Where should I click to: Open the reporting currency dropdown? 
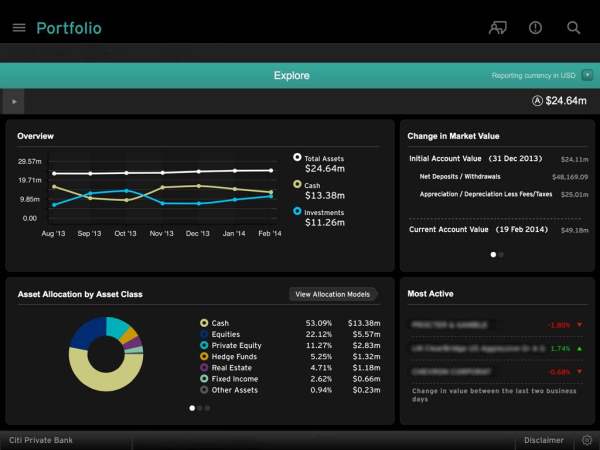coord(587,75)
